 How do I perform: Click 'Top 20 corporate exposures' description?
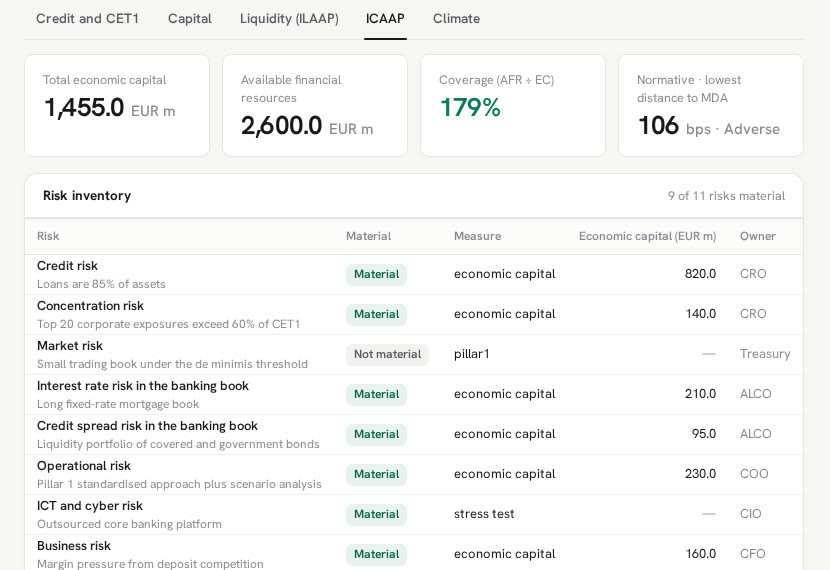pos(168,324)
